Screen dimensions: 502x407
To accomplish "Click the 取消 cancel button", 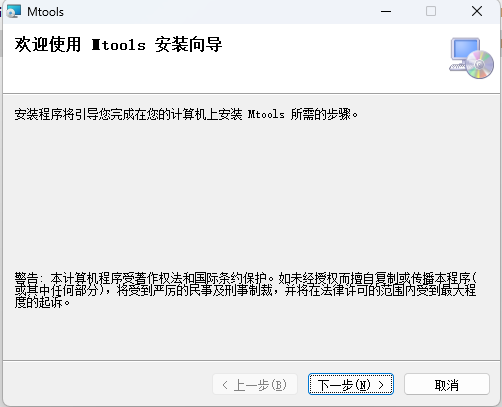I will click(447, 384).
